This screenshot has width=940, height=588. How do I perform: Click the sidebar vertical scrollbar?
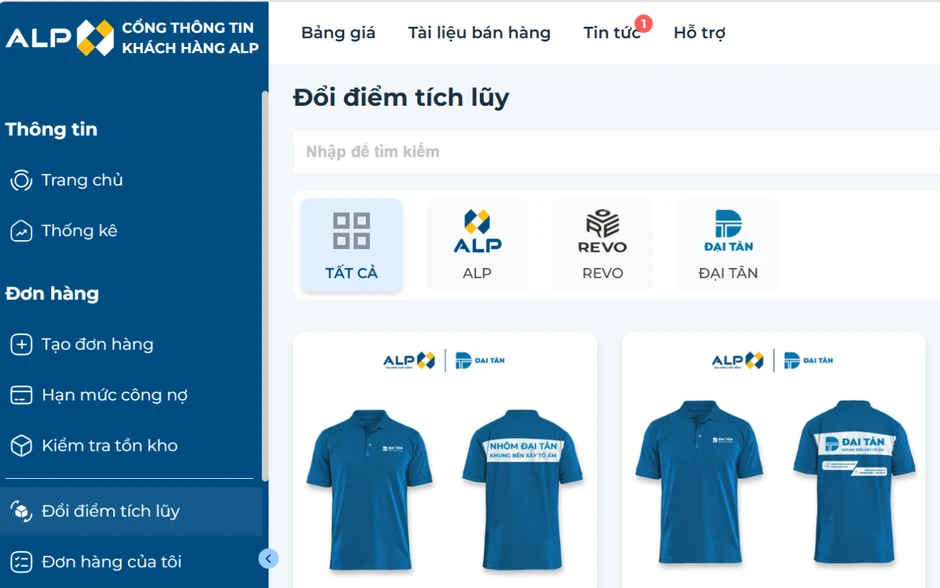tap(264, 285)
